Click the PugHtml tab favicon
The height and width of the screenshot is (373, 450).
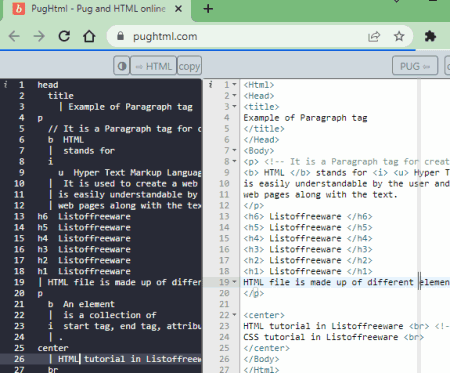(x=19, y=9)
